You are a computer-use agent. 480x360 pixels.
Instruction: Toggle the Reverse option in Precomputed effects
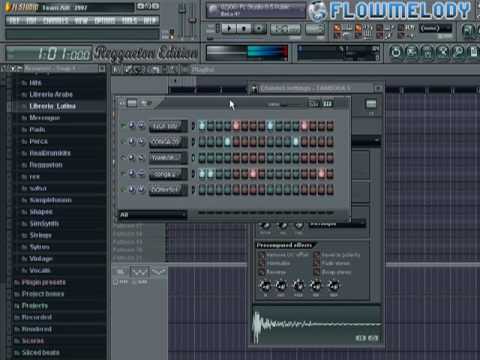click(x=262, y=272)
